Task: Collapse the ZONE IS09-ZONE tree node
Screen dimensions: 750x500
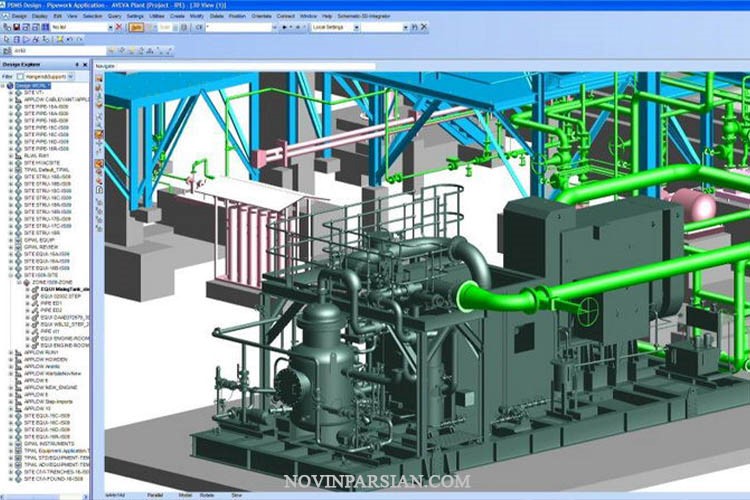Action: [20, 282]
